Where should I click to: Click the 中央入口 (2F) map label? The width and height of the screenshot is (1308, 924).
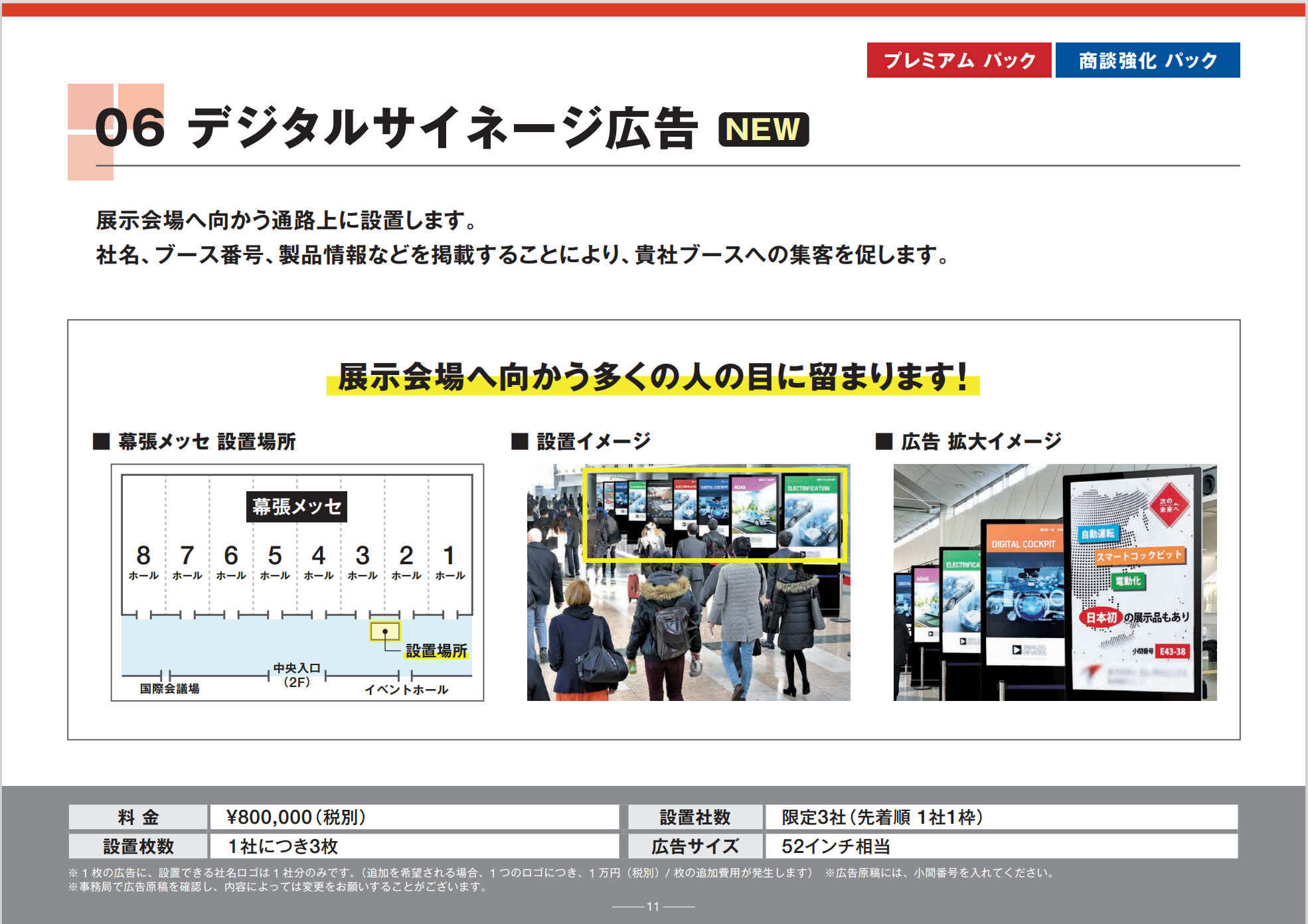tap(297, 675)
